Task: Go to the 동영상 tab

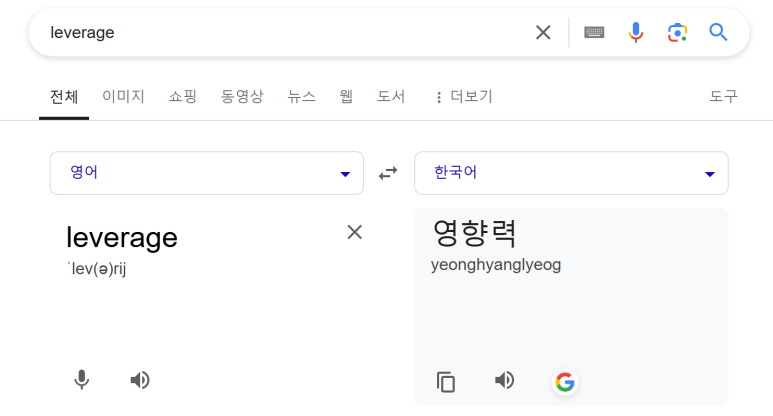Action: 242,96
